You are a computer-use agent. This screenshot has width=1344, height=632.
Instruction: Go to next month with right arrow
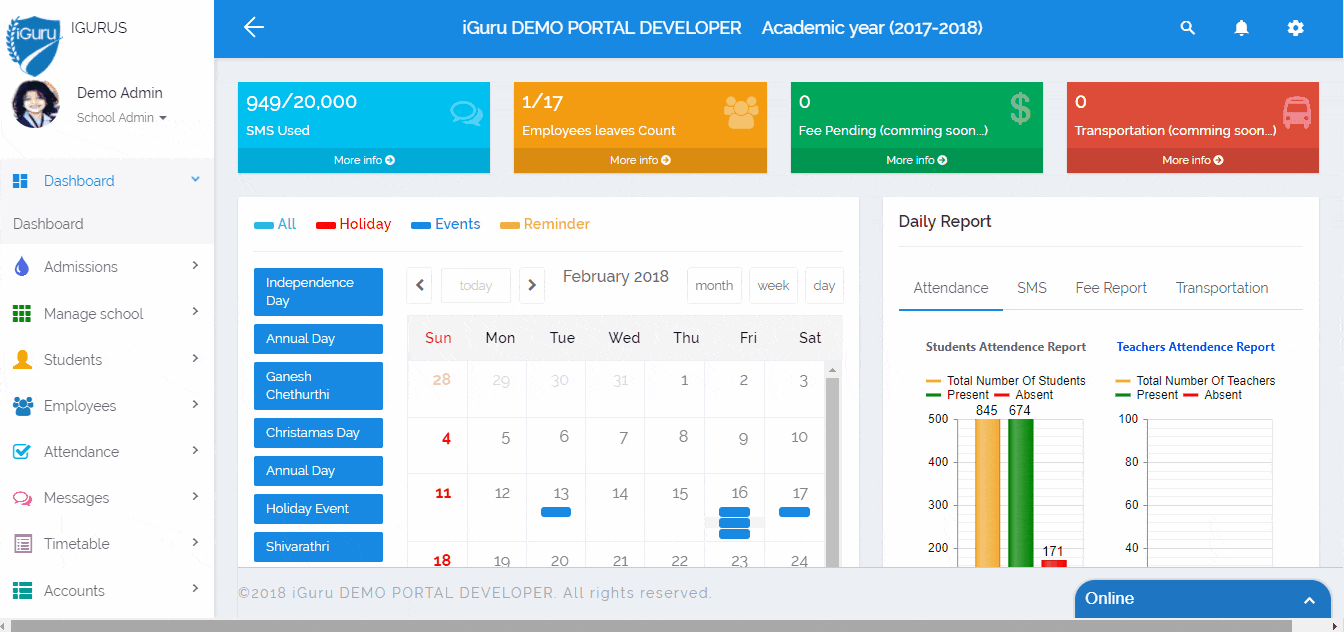532,285
